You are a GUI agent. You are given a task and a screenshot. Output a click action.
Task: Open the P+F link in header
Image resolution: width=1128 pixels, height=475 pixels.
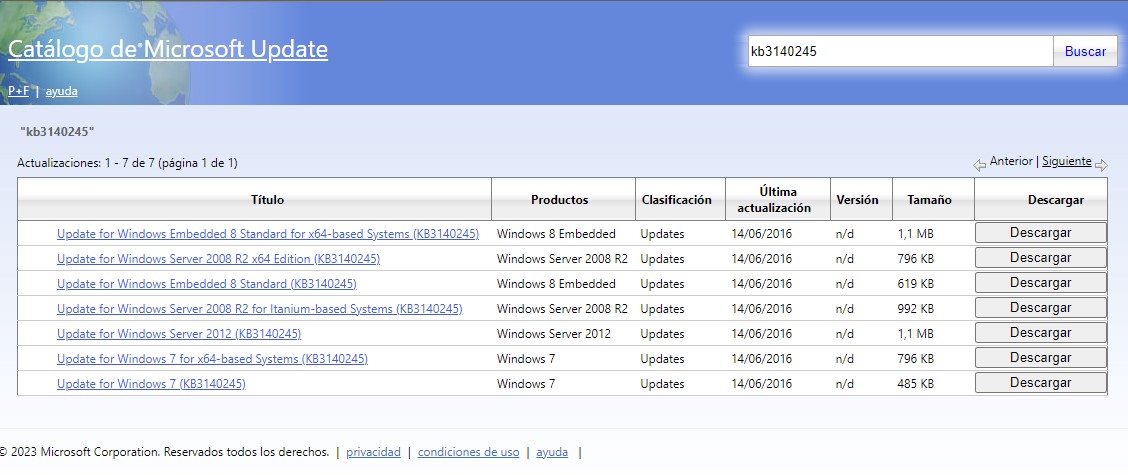click(x=19, y=91)
